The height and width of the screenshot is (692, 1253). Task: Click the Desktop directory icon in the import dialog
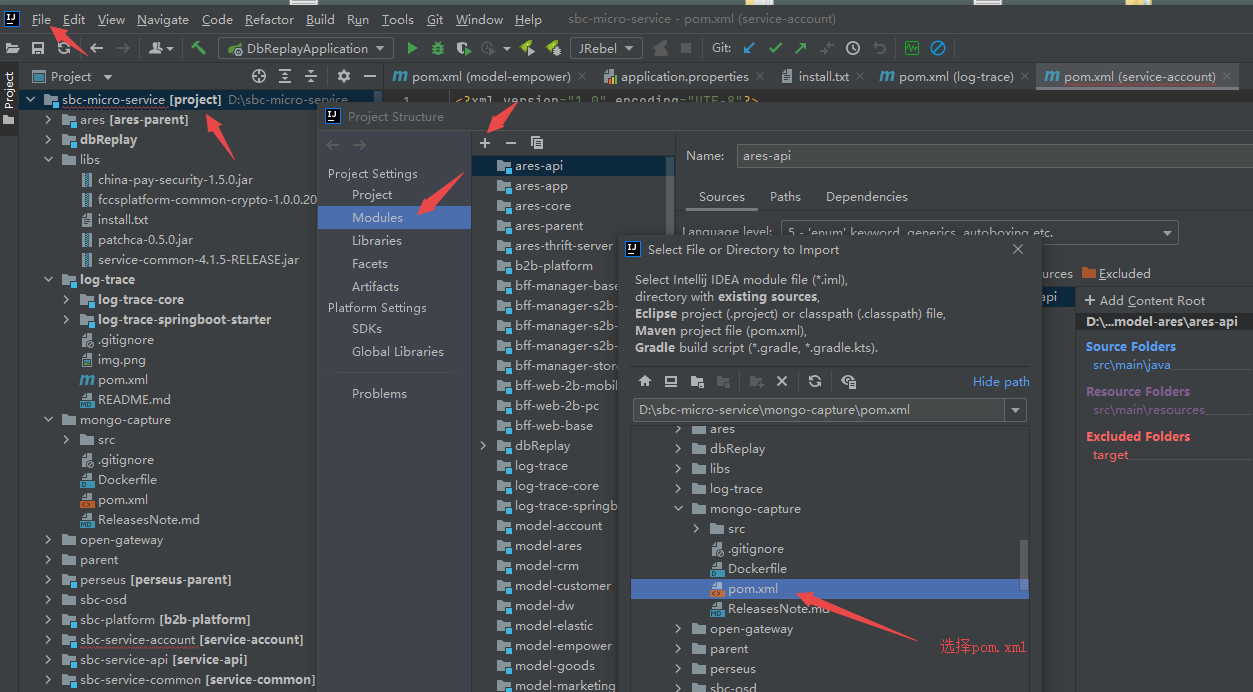[x=671, y=381]
